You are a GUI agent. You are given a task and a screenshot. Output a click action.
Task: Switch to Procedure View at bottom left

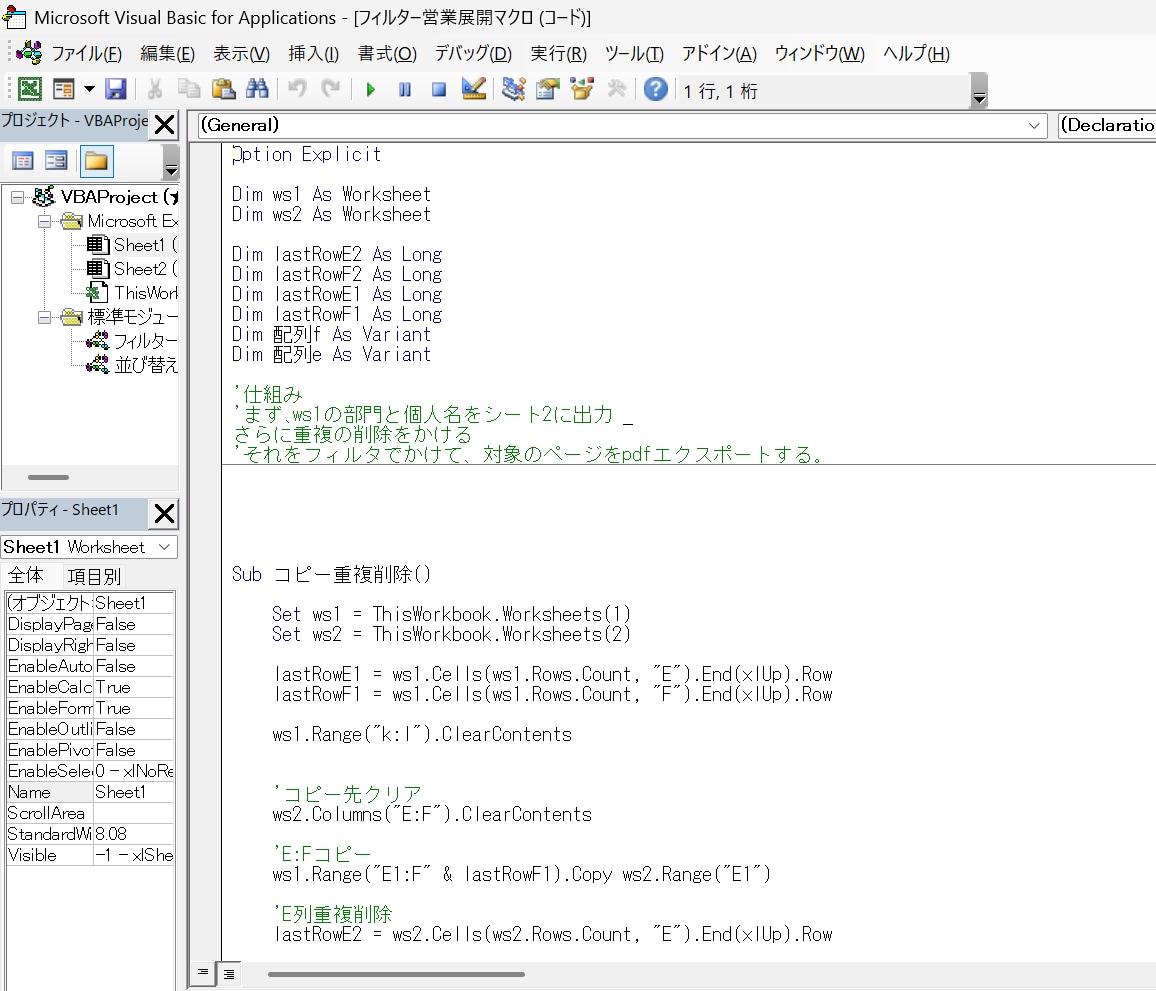(202, 973)
